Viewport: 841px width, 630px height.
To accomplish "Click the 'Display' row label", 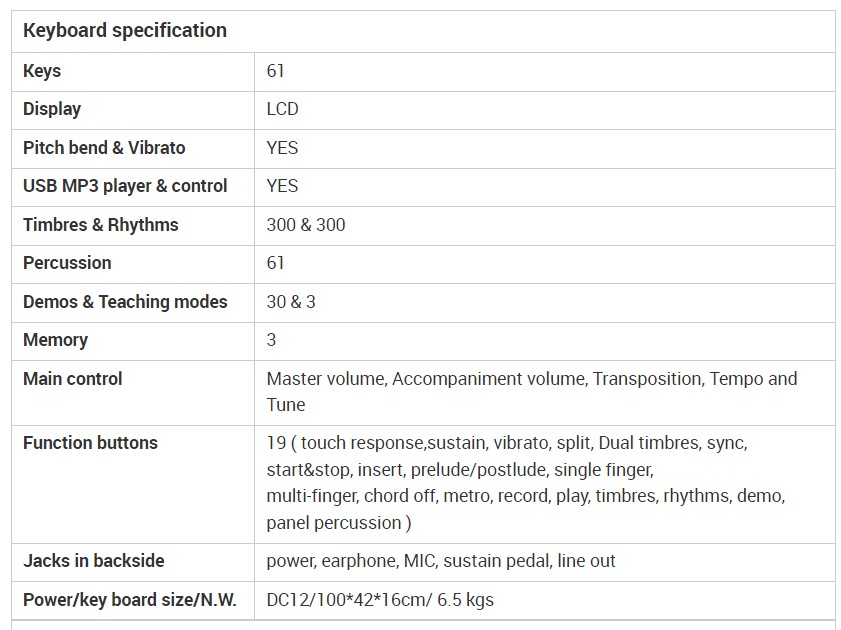I will pyautogui.click(x=52, y=109).
